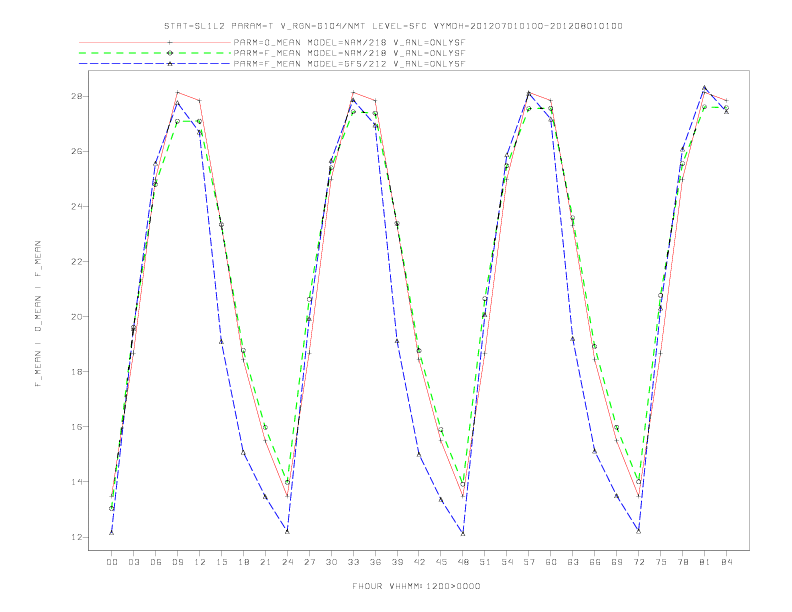Click x-axis forecast hour label 00
792x612 pixels.
coord(112,562)
